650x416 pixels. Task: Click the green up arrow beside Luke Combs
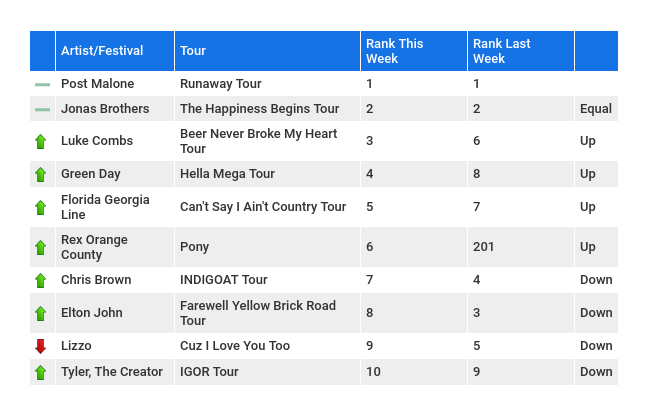[41, 141]
